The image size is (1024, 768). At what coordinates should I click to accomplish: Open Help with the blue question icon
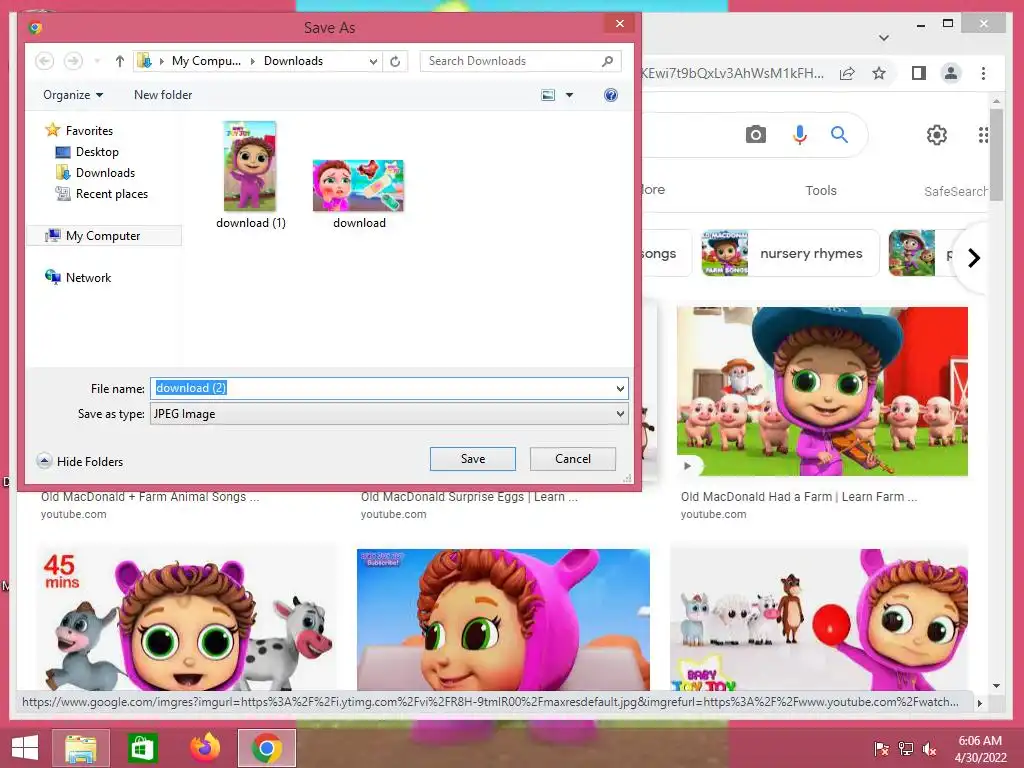tap(611, 95)
